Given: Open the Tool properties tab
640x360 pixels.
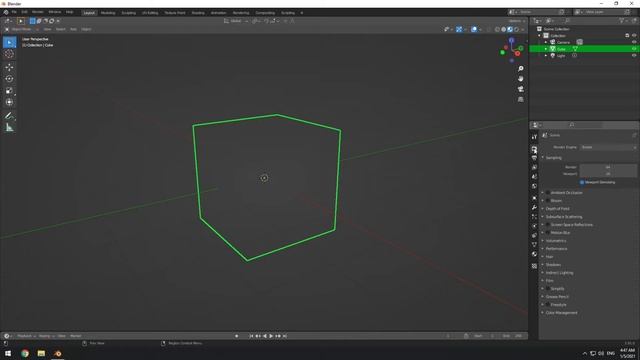Looking at the screenshot, I should [x=534, y=137].
